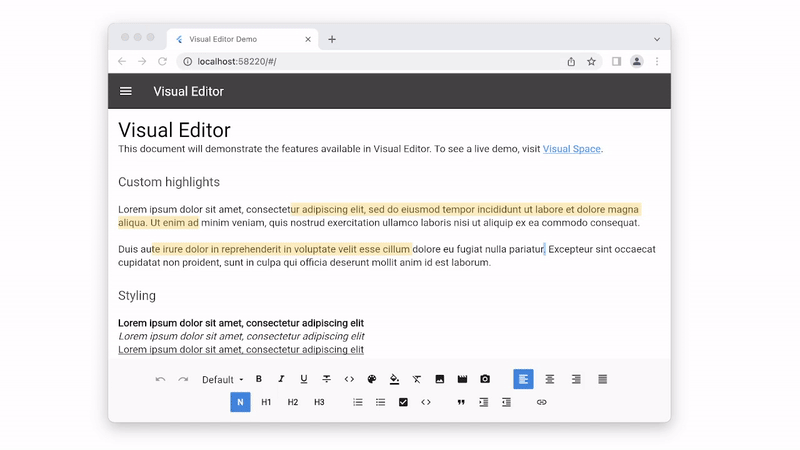The height and width of the screenshot is (450, 800).
Task: Open the Default font size dropdown
Action: (x=222, y=380)
